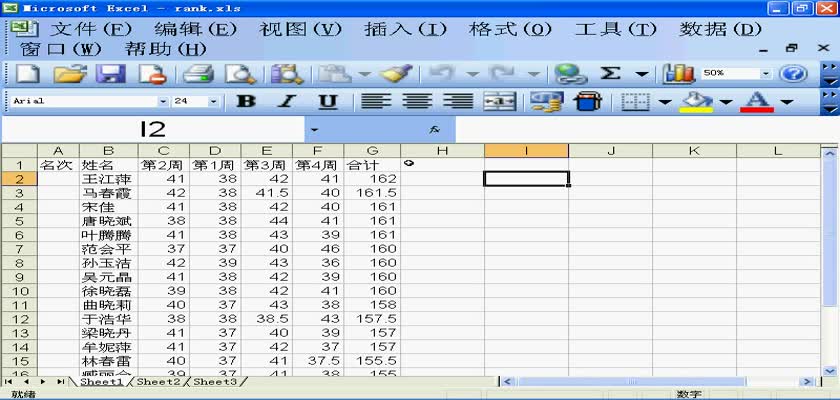Select cell G2 containing 162

pos(373,178)
